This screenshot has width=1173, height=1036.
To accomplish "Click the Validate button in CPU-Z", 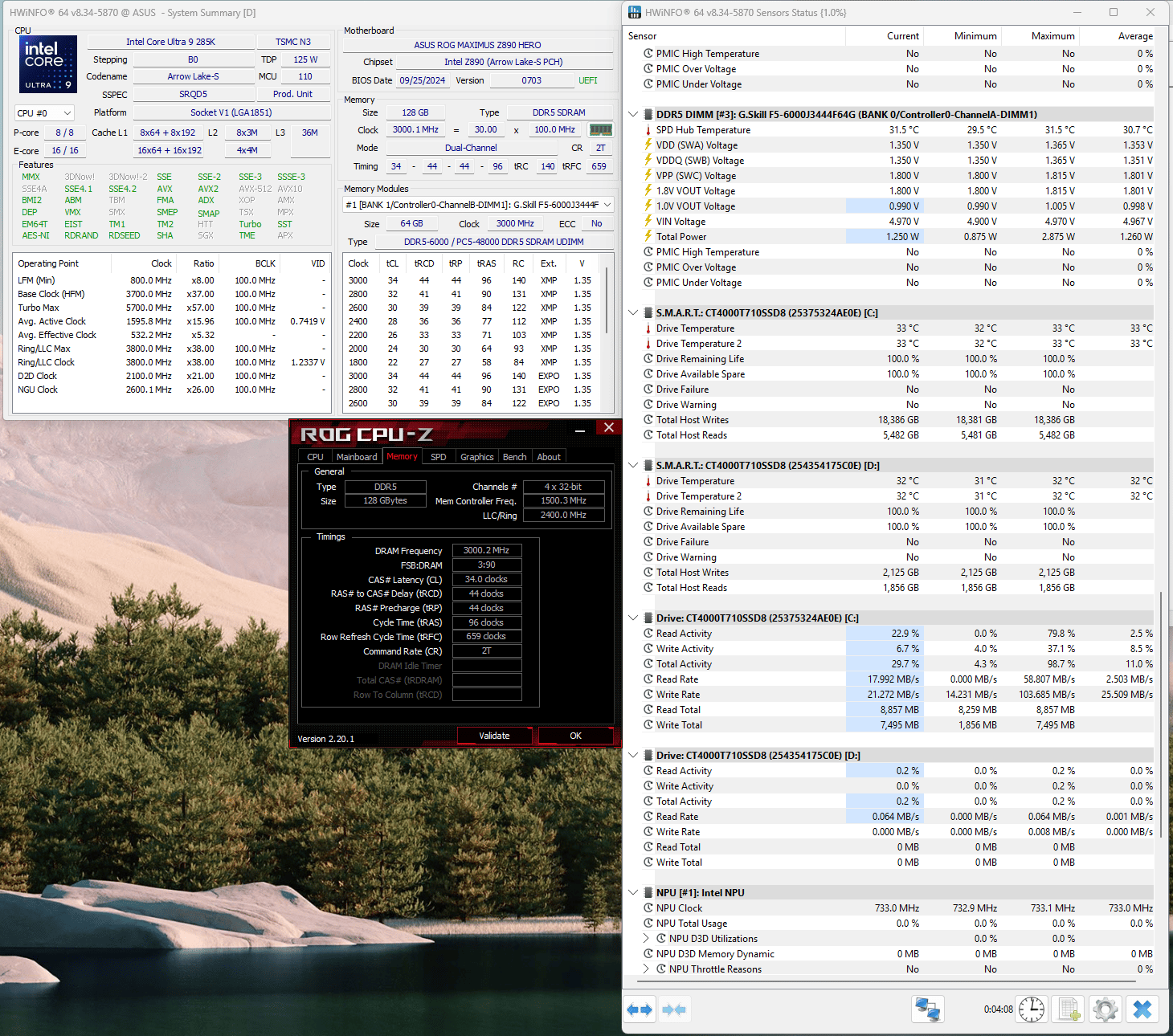I will (x=494, y=736).
